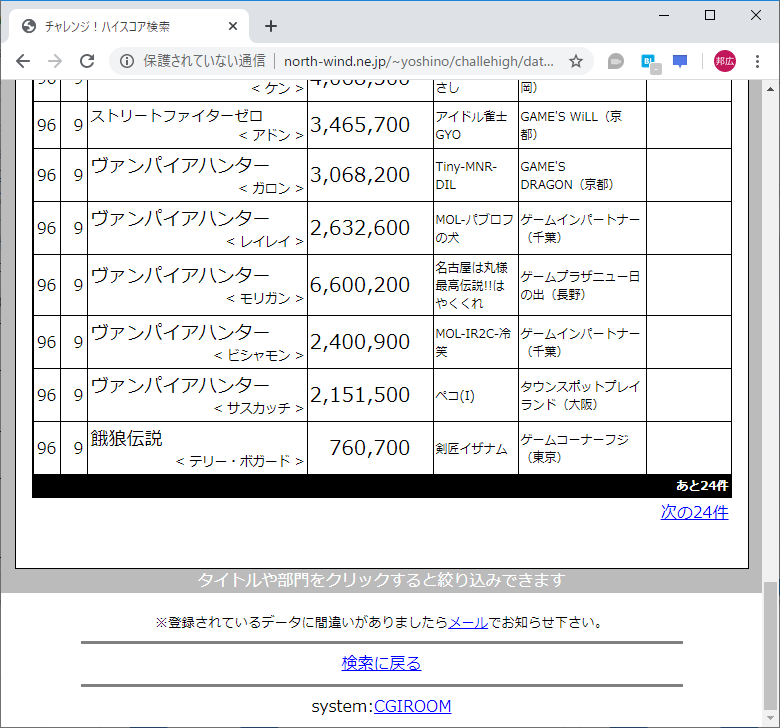Click ヴァンパイアハンター title in ガロン row
The width and height of the screenshot is (780, 728).
(x=180, y=166)
